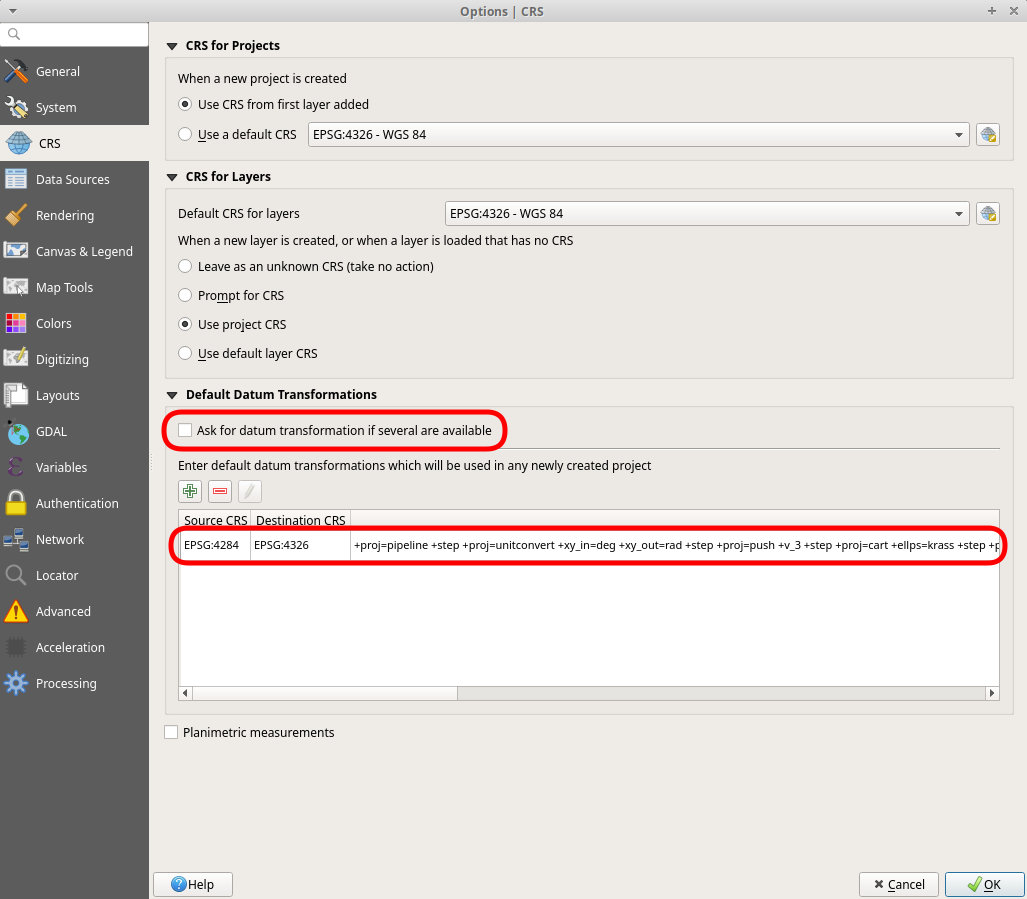This screenshot has height=899, width=1027.
Task: Open the GDAL globe icon
Action: [16, 431]
